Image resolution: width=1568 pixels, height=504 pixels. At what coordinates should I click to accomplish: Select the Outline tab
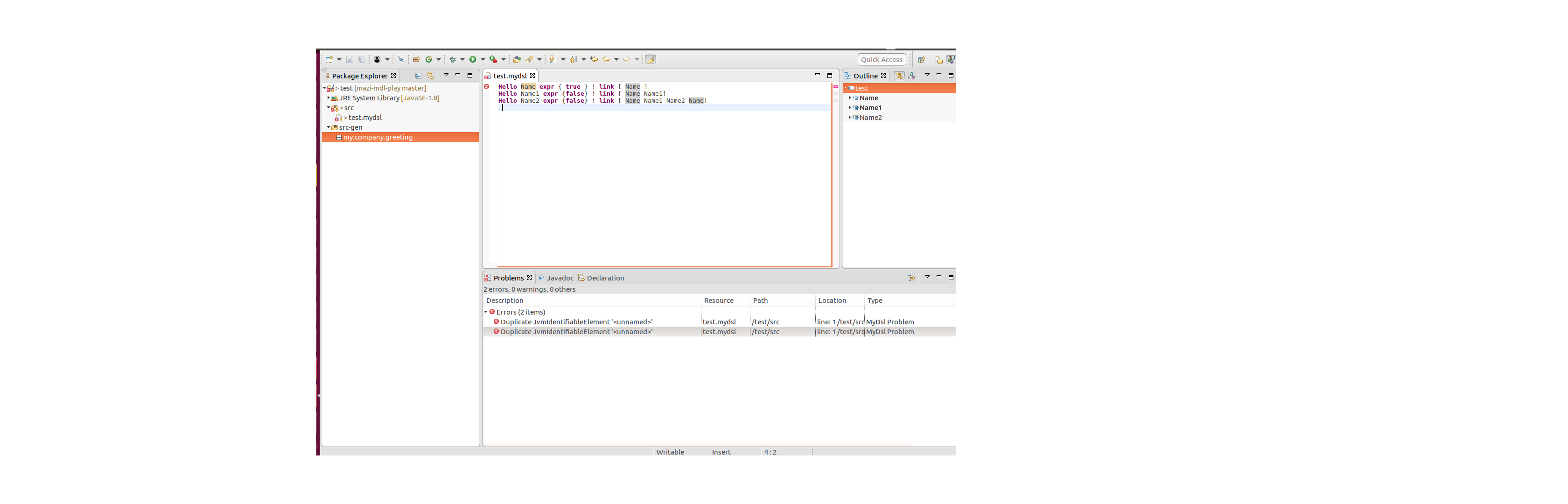[865, 76]
